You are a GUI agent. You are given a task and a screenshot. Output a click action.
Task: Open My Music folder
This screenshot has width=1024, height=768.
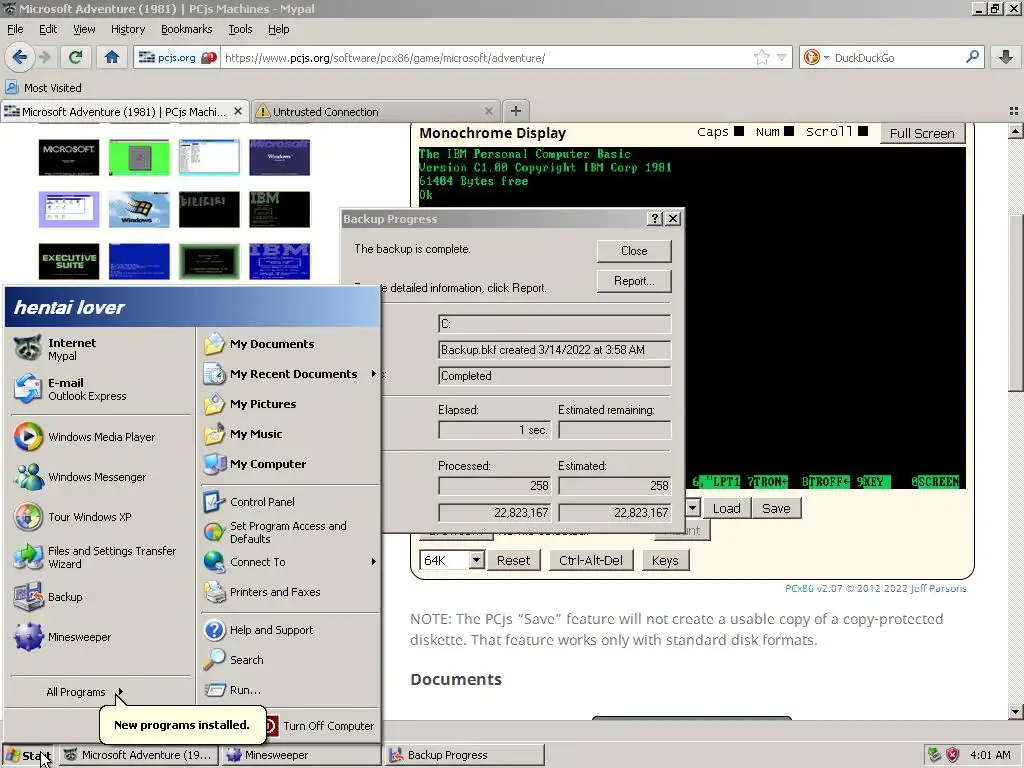(x=289, y=434)
